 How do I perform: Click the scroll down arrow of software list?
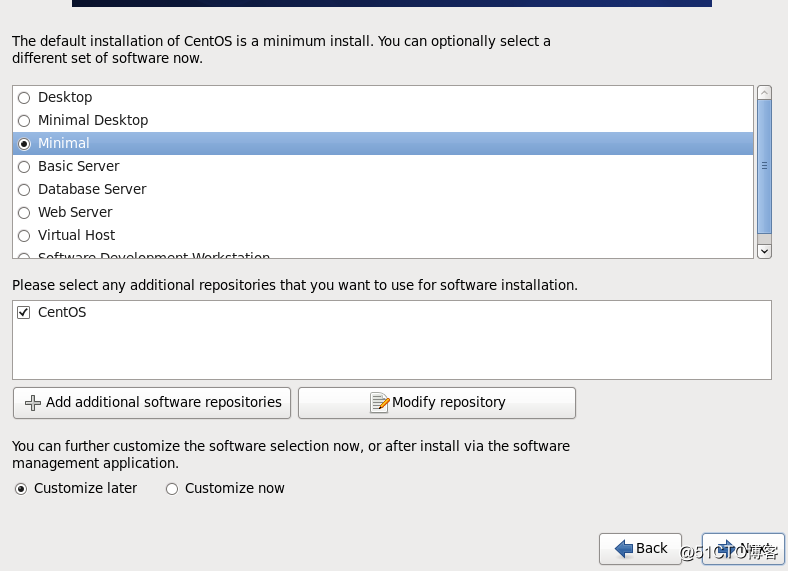click(764, 251)
